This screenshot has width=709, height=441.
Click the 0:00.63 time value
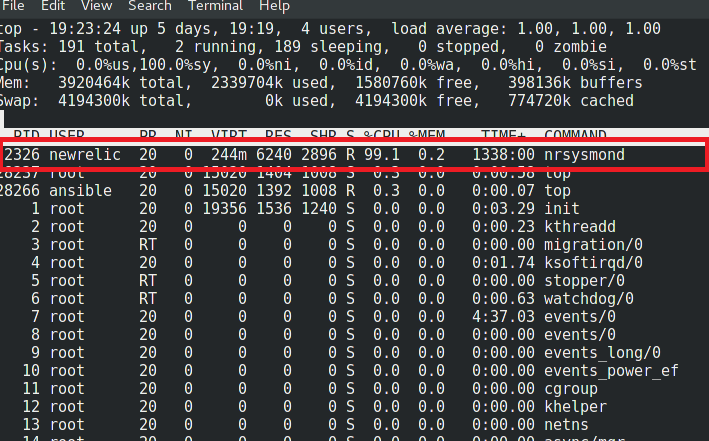(503, 299)
